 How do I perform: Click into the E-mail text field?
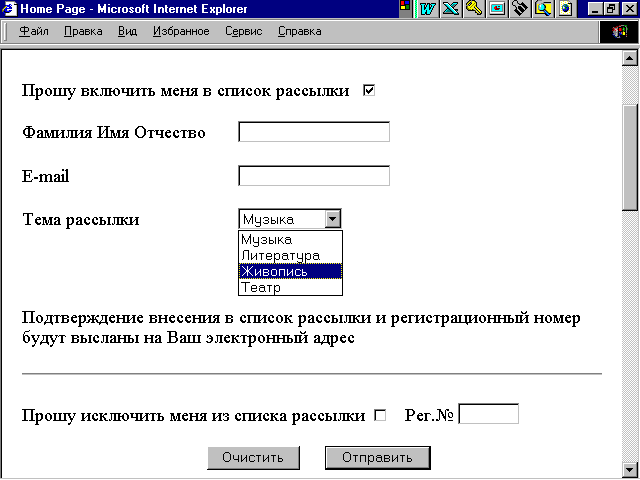(314, 176)
